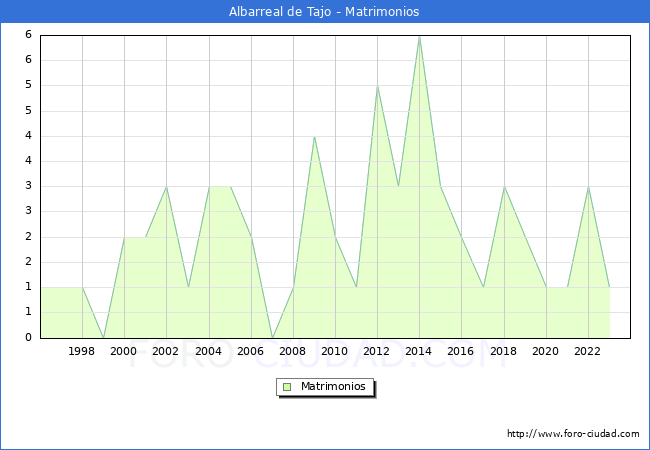Select the 2020 x-axis label

click(x=546, y=351)
